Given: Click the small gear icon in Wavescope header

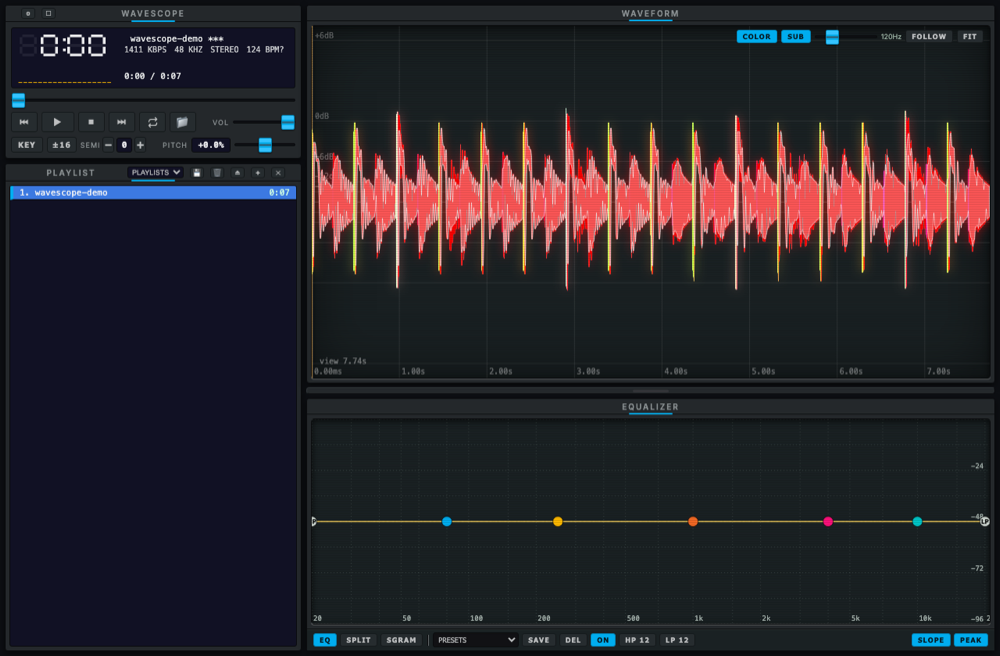Looking at the screenshot, I should 28,13.
